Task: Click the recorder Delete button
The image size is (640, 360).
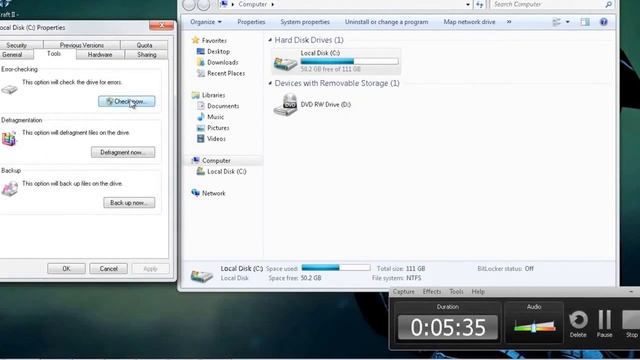Action: point(578,324)
